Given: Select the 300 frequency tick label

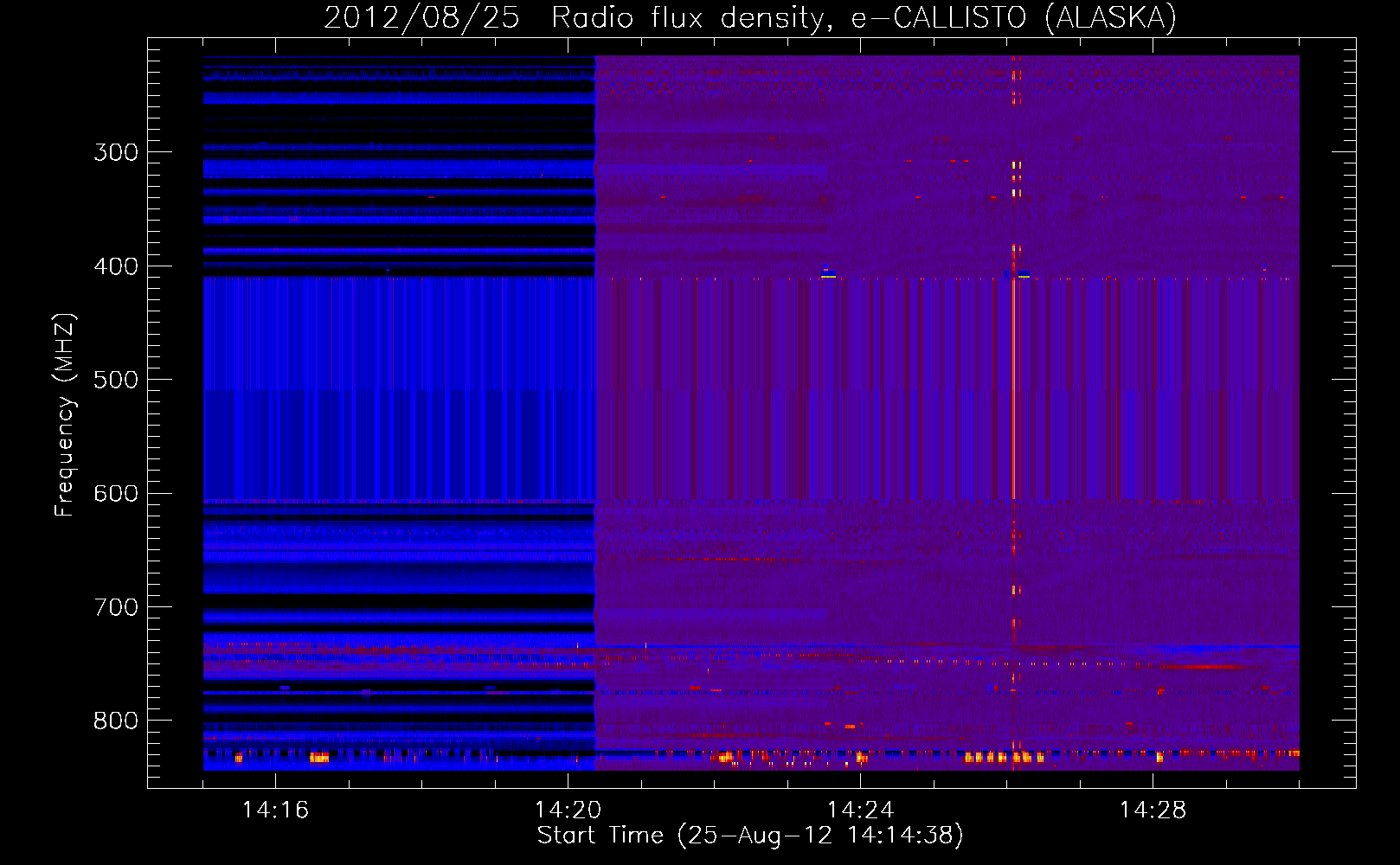Looking at the screenshot, I should pyautogui.click(x=116, y=152).
